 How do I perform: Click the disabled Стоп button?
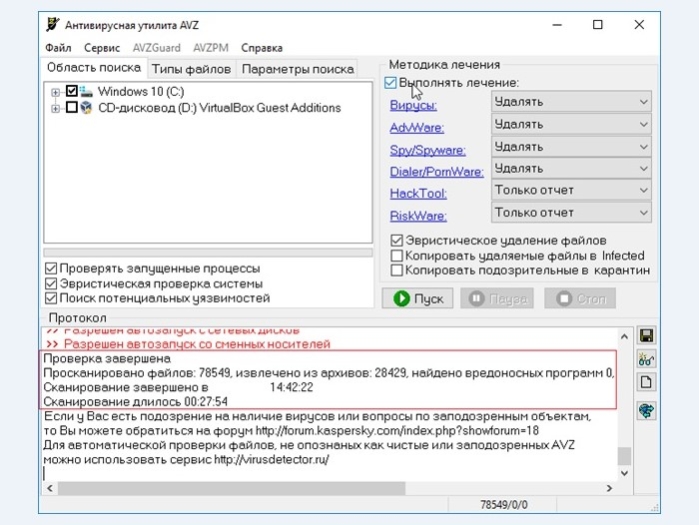(x=580, y=298)
